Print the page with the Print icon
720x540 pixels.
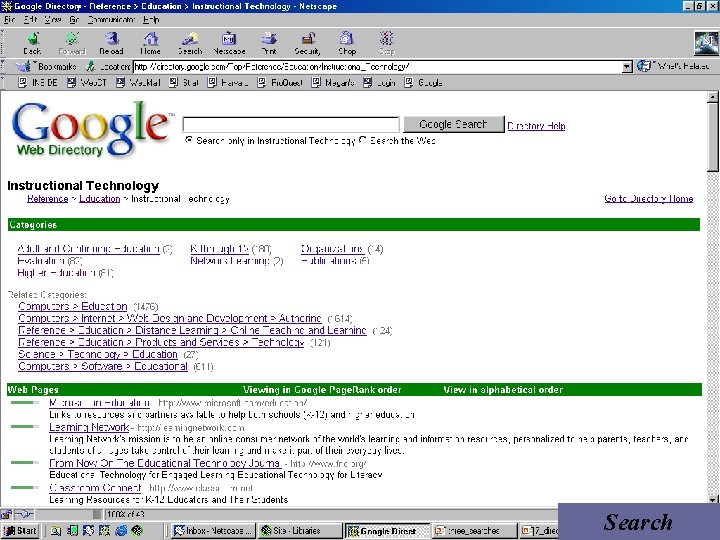pos(269,43)
